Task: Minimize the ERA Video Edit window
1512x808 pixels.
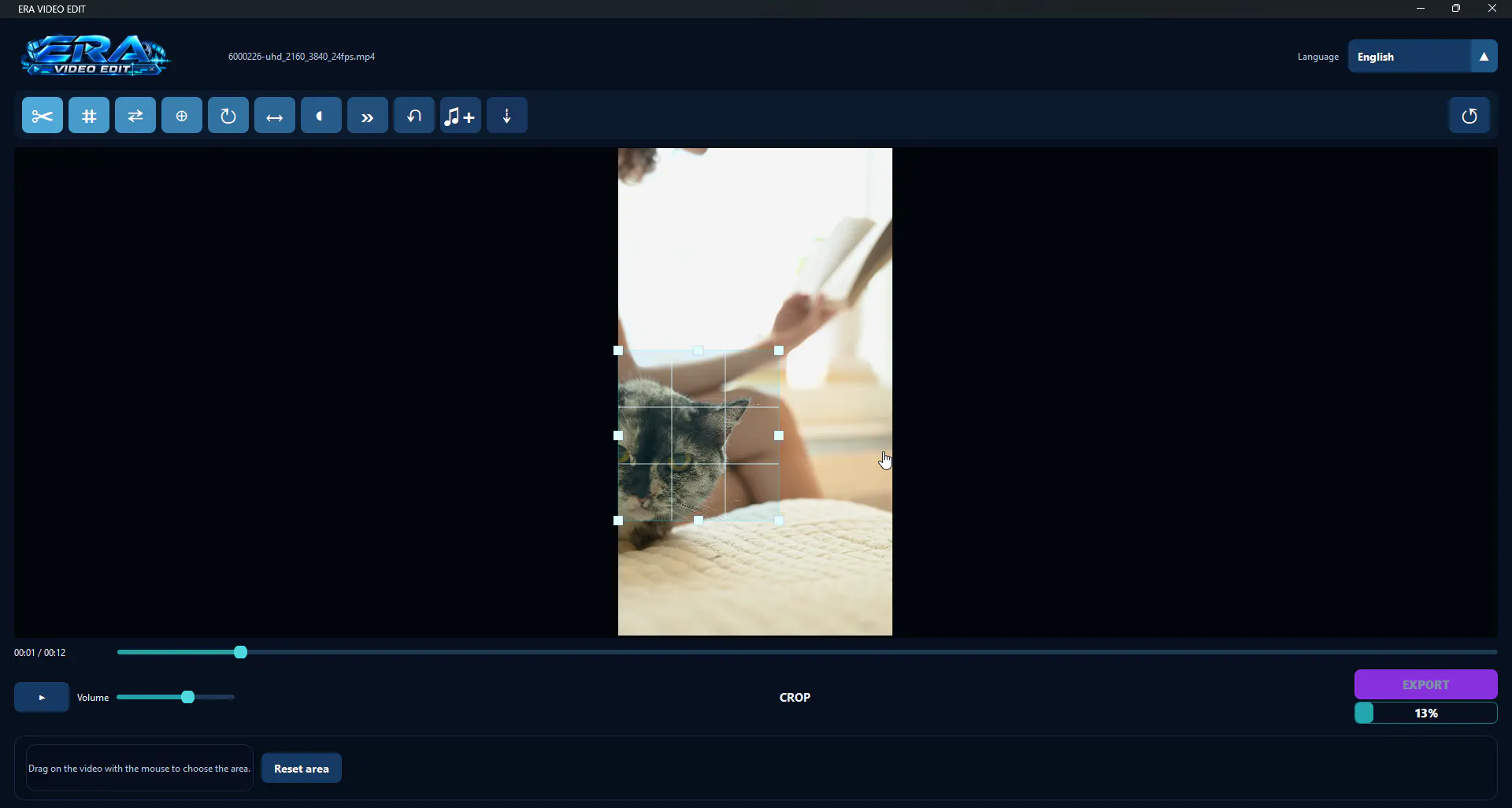Action: point(1421,9)
